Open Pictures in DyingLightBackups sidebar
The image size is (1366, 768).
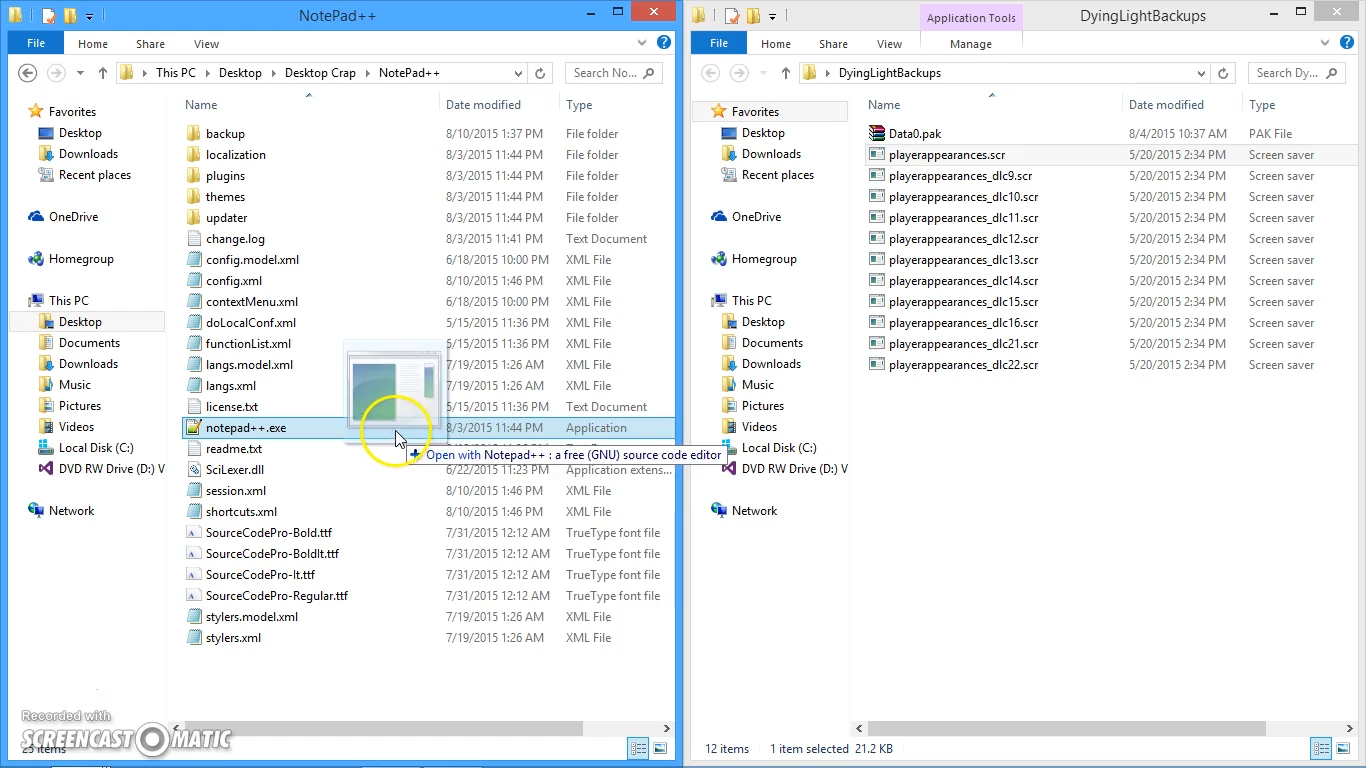pos(763,406)
